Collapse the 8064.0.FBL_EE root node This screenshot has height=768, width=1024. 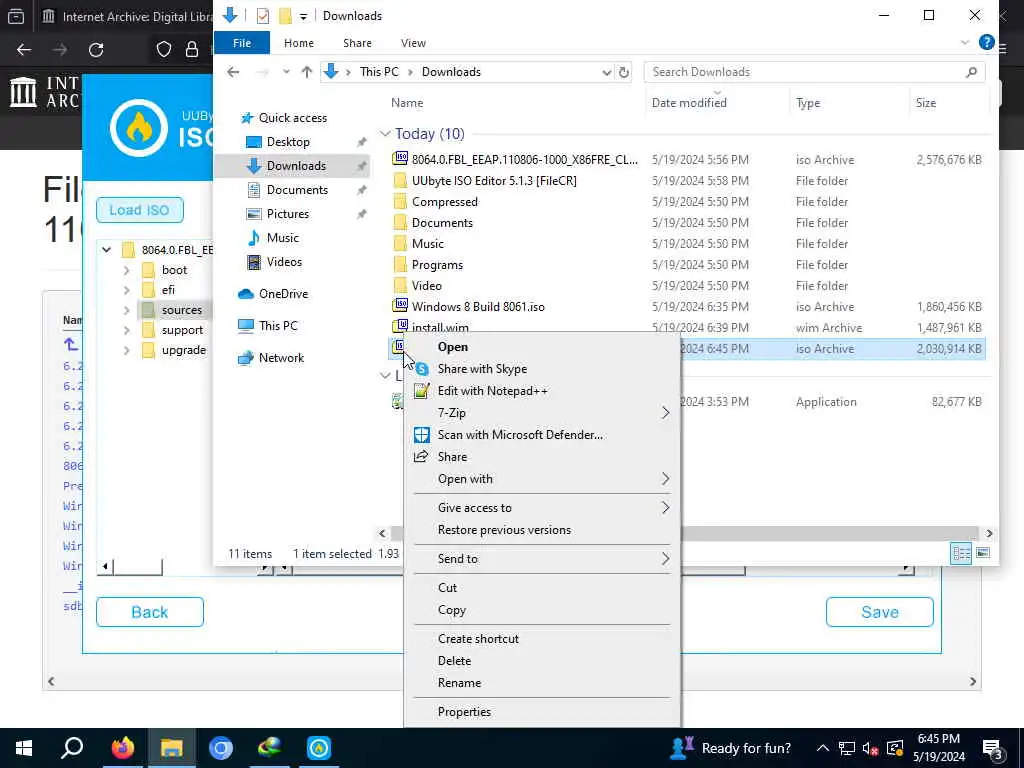coord(106,249)
